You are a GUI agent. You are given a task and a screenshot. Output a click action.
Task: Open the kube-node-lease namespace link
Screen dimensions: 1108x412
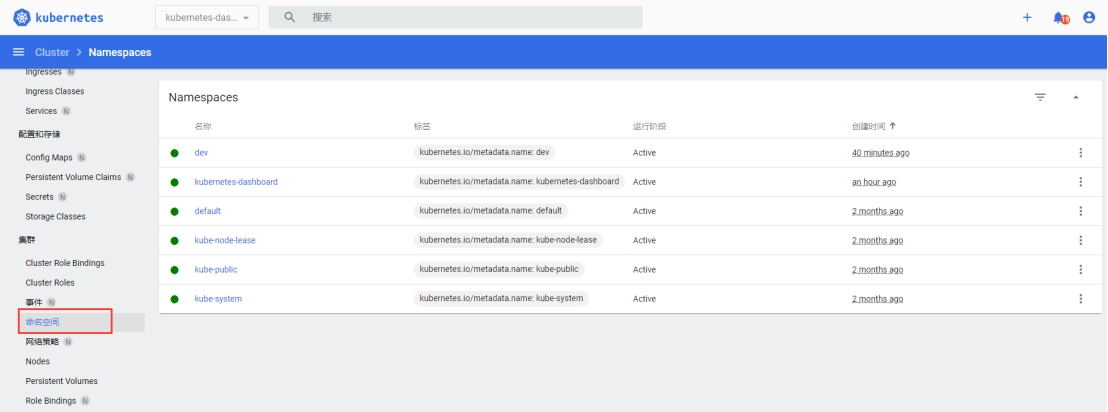(x=225, y=240)
